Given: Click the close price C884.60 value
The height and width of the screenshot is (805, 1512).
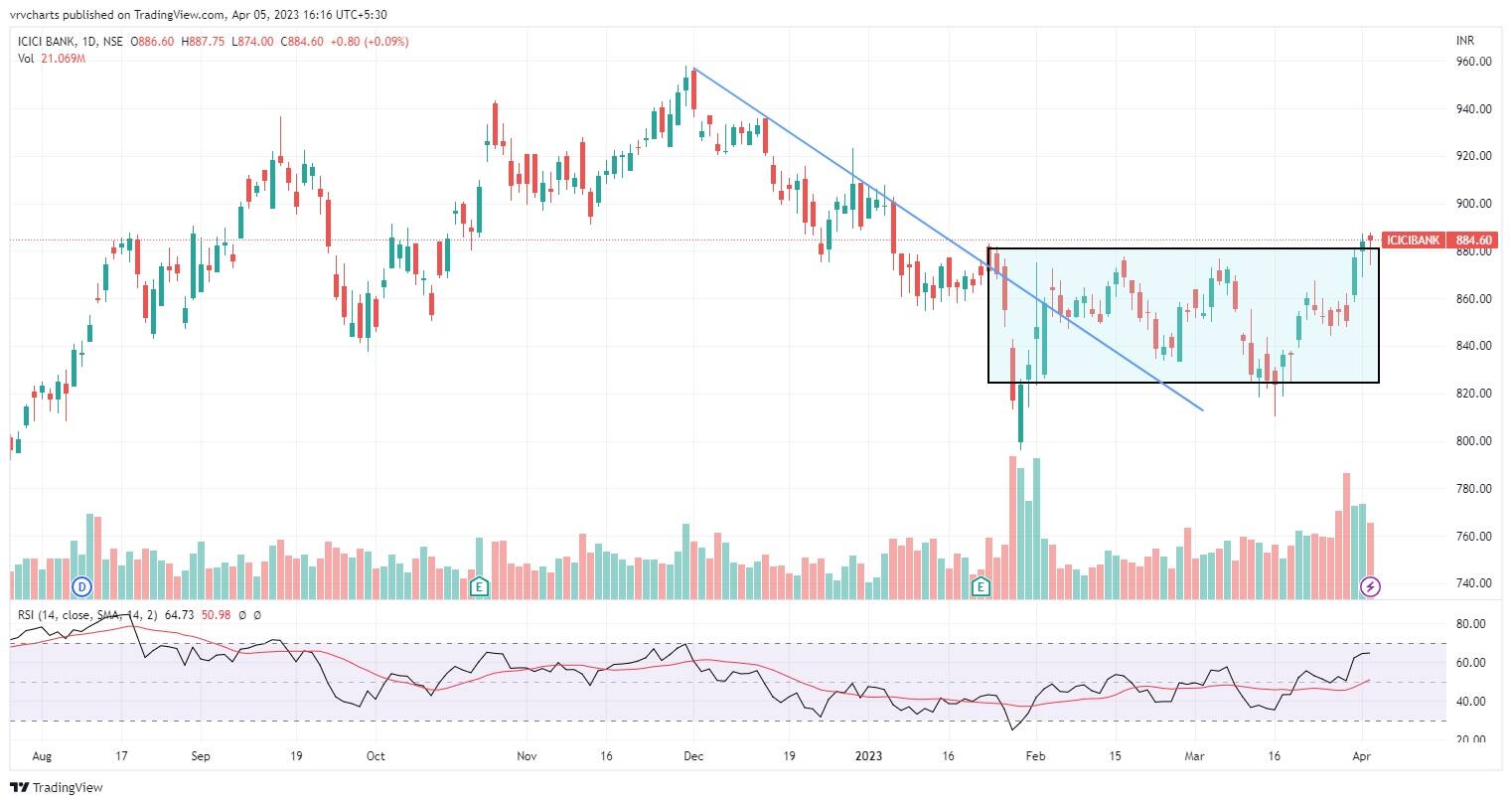Looking at the screenshot, I should [302, 42].
